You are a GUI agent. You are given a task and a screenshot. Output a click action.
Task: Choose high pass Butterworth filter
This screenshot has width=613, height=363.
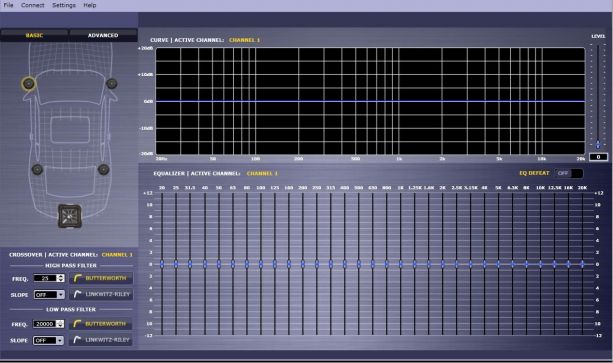101,278
